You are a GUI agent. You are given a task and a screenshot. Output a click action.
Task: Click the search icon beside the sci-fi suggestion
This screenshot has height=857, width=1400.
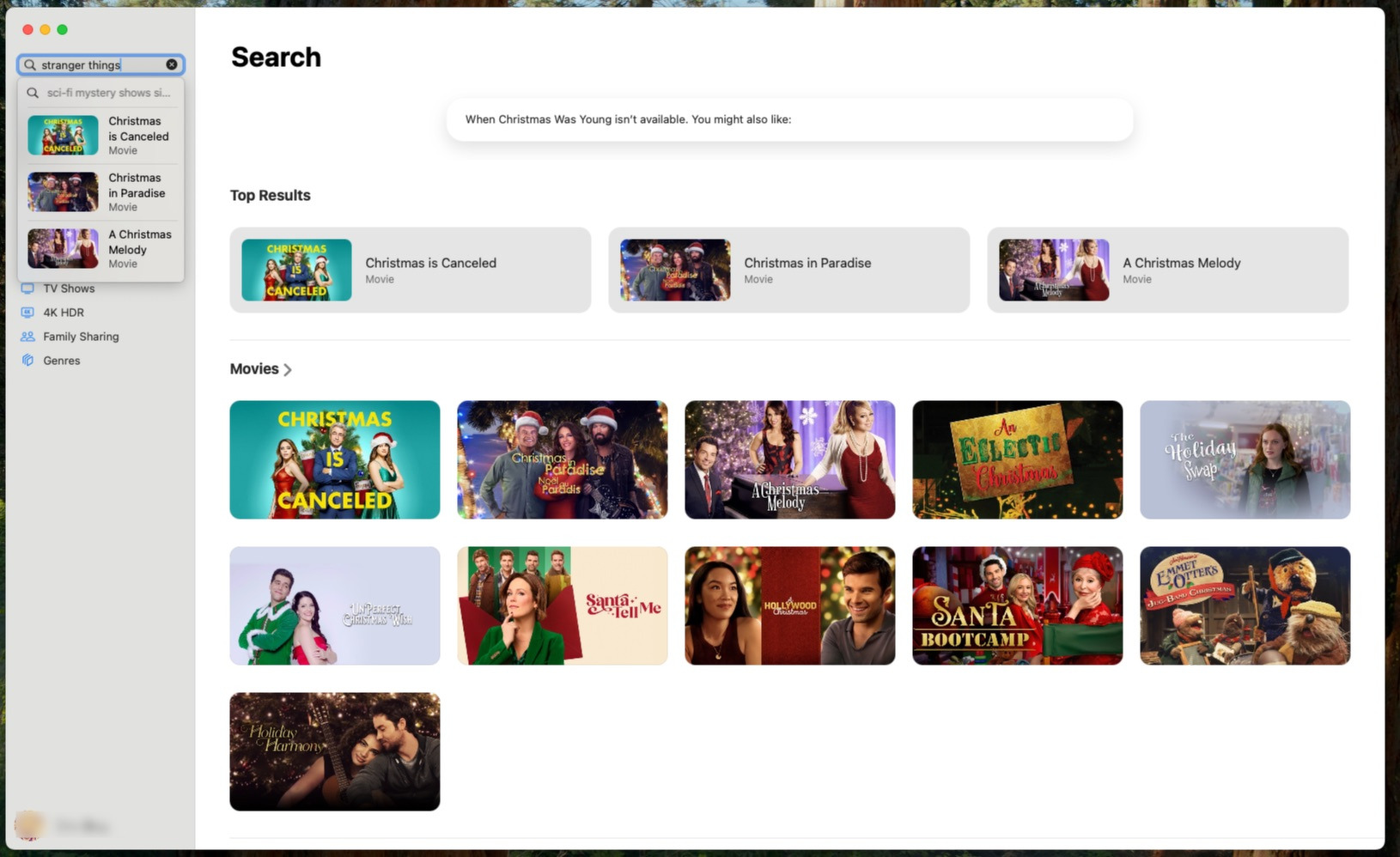click(32, 93)
